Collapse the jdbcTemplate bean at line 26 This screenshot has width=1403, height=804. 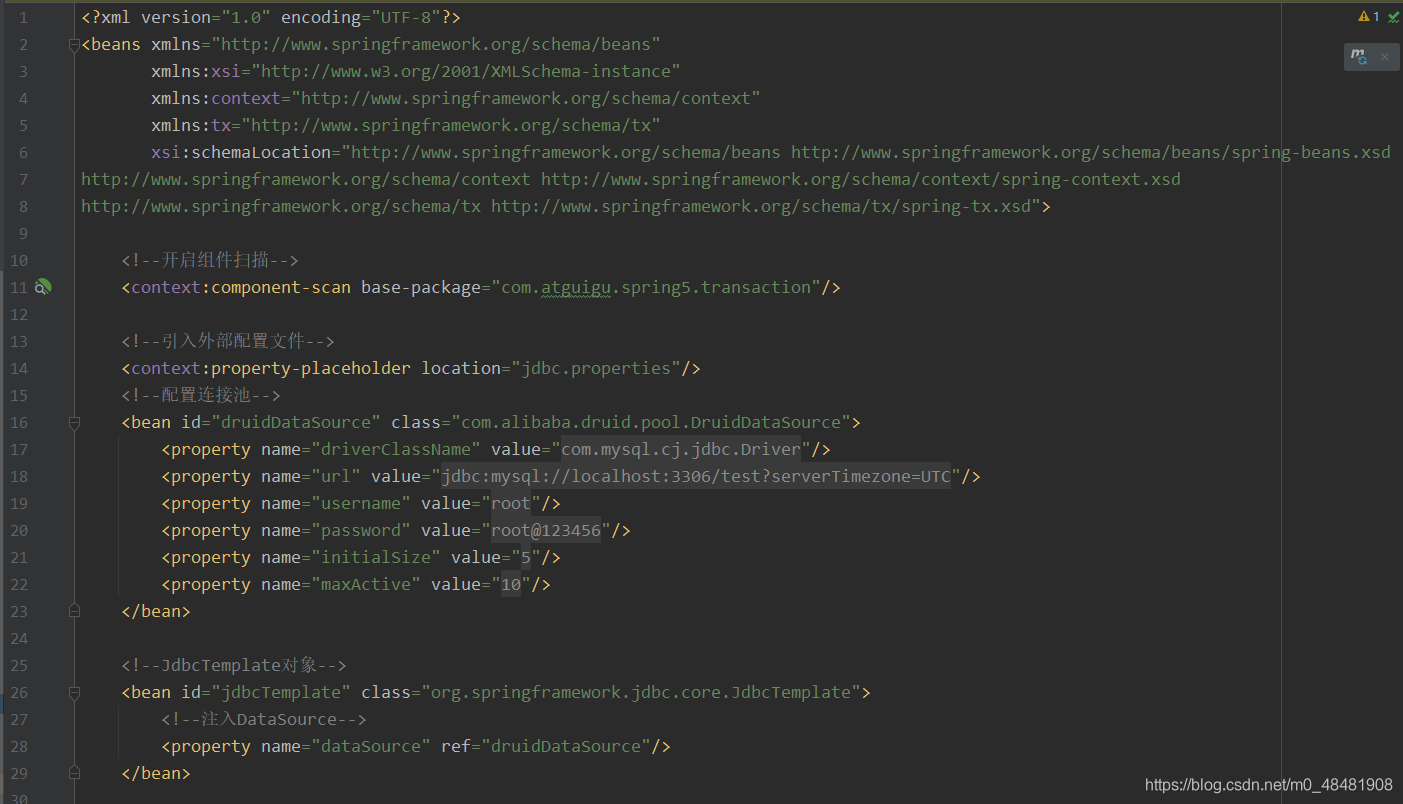pos(73,692)
